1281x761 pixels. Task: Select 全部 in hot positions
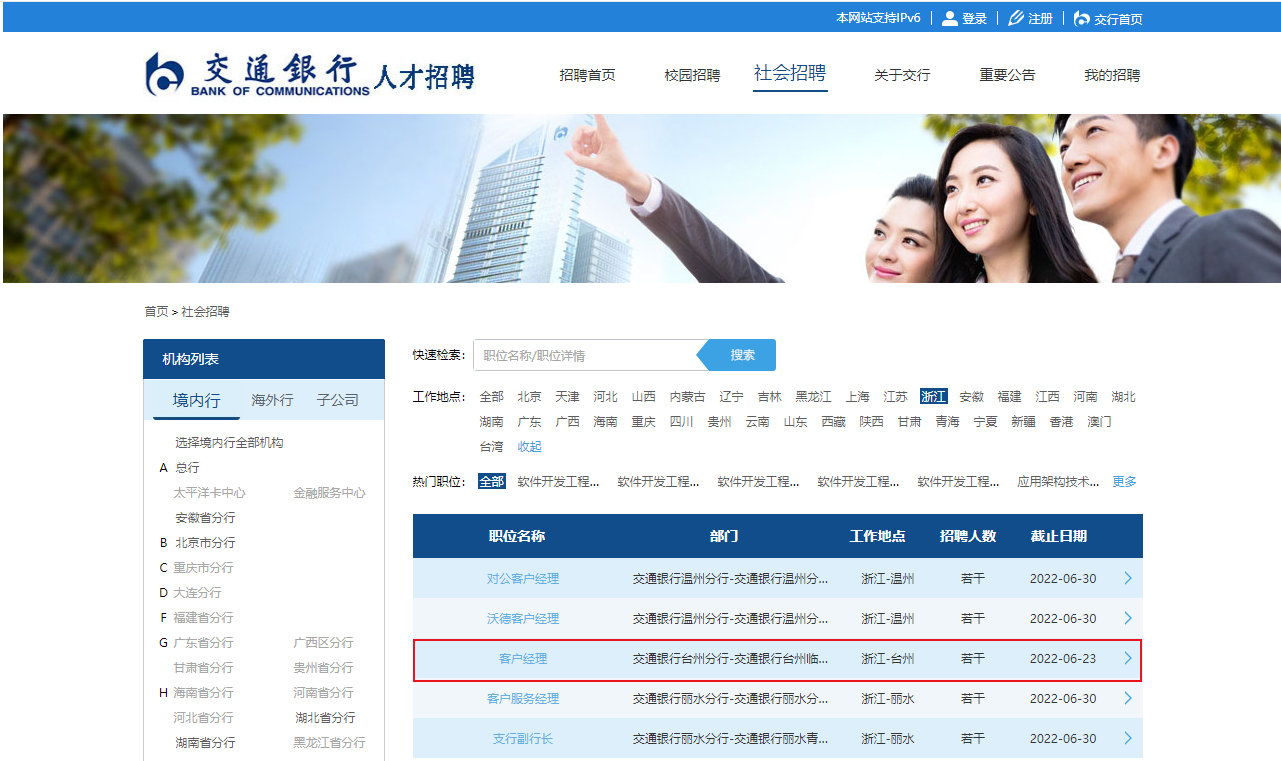(491, 481)
